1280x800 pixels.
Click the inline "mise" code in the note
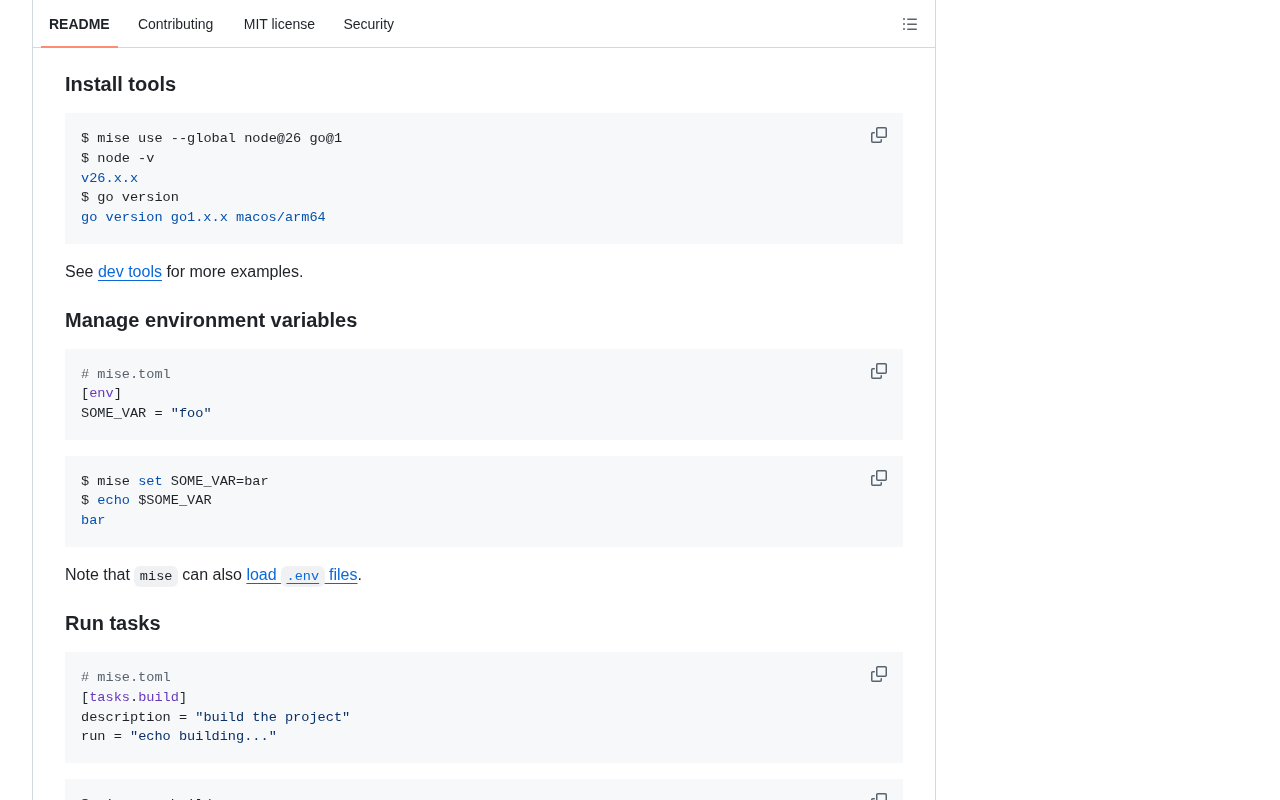156,576
